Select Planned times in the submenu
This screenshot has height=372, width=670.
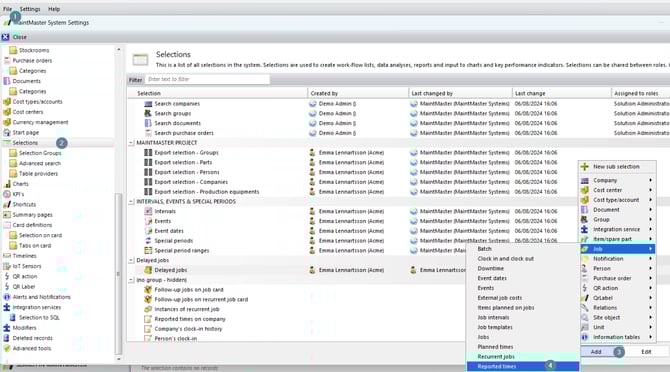(523, 347)
